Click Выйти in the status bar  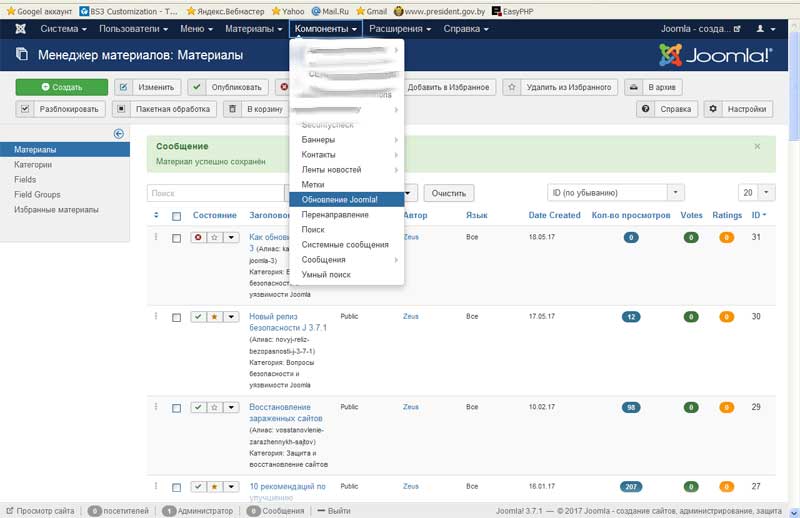[334, 510]
